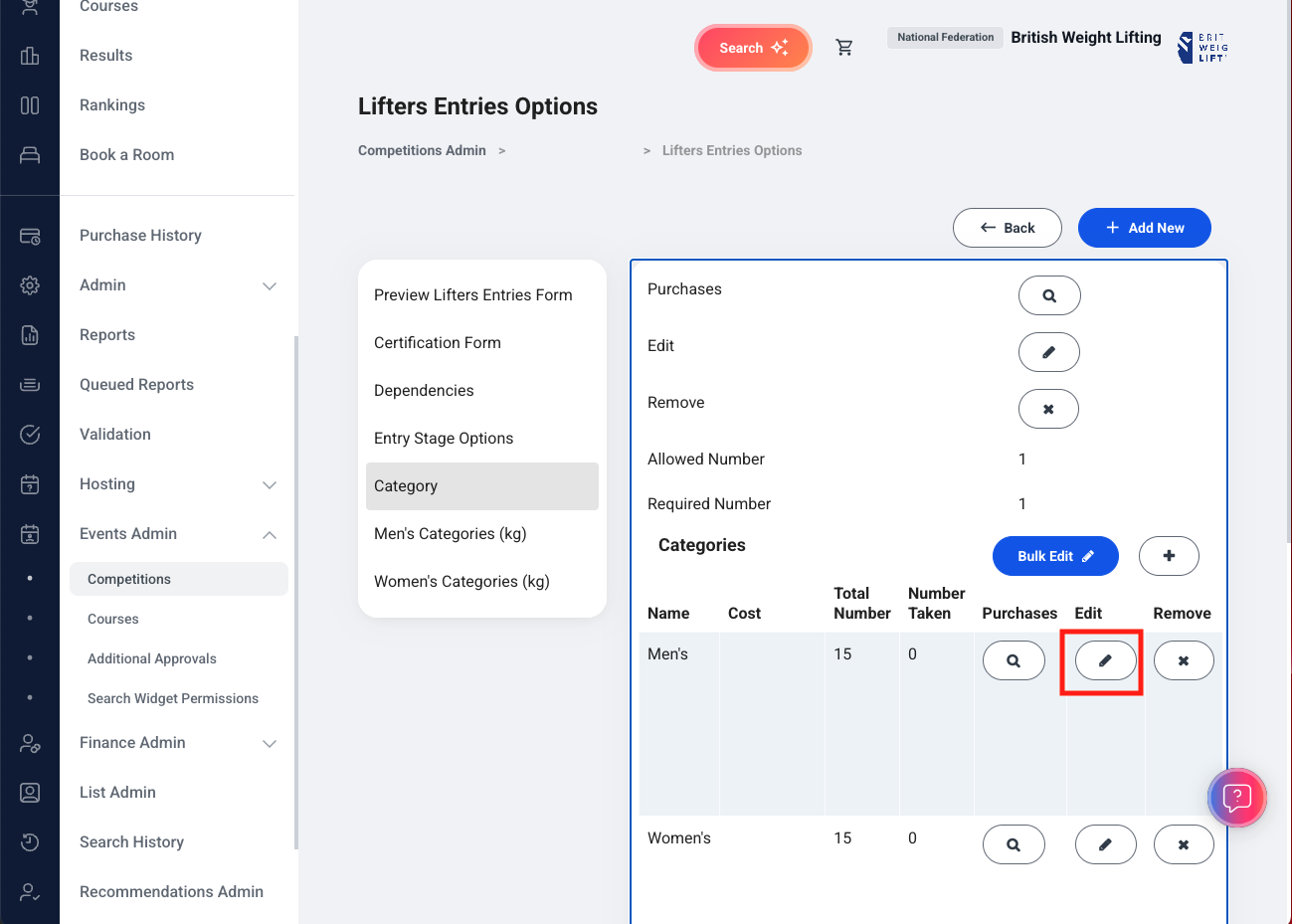Image resolution: width=1292 pixels, height=924 pixels.
Task: Click the Back button
Action: click(1008, 228)
